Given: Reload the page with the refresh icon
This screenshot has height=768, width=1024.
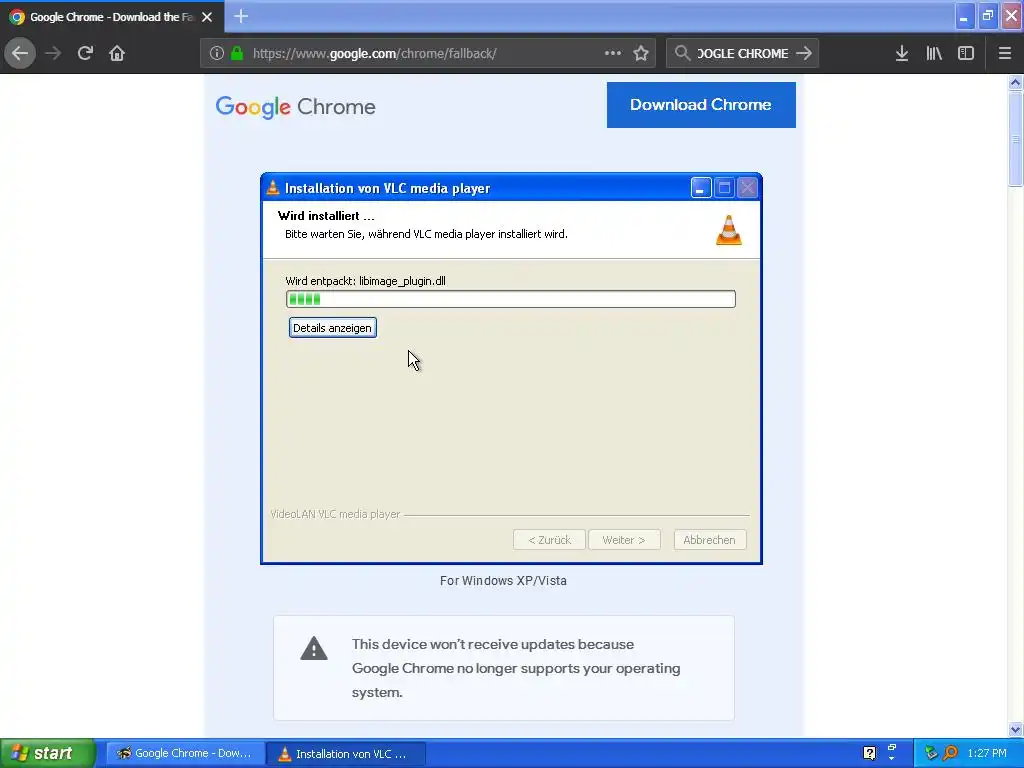Looking at the screenshot, I should point(85,53).
